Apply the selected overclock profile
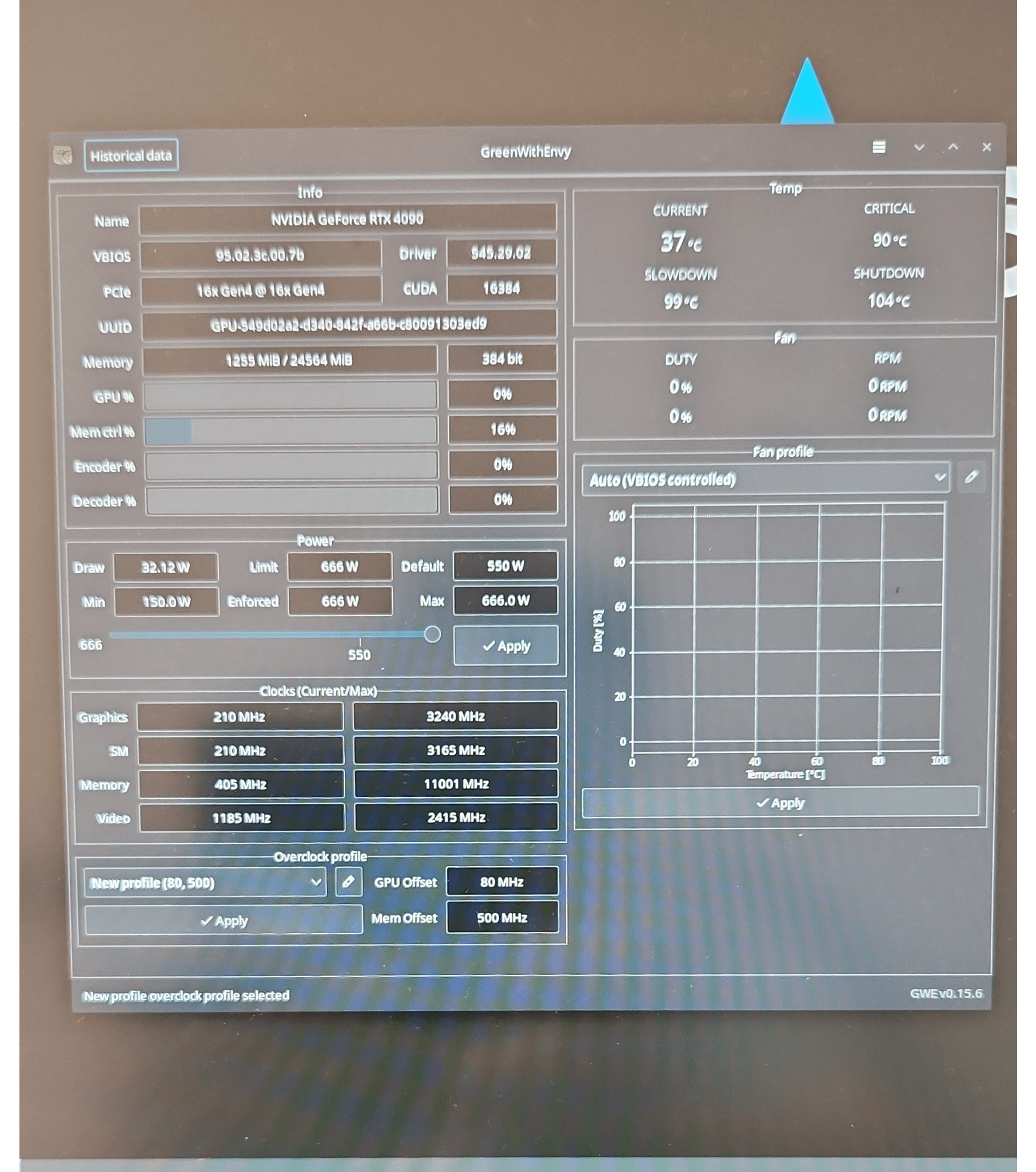This screenshot has height=1172, width=1036. click(224, 920)
